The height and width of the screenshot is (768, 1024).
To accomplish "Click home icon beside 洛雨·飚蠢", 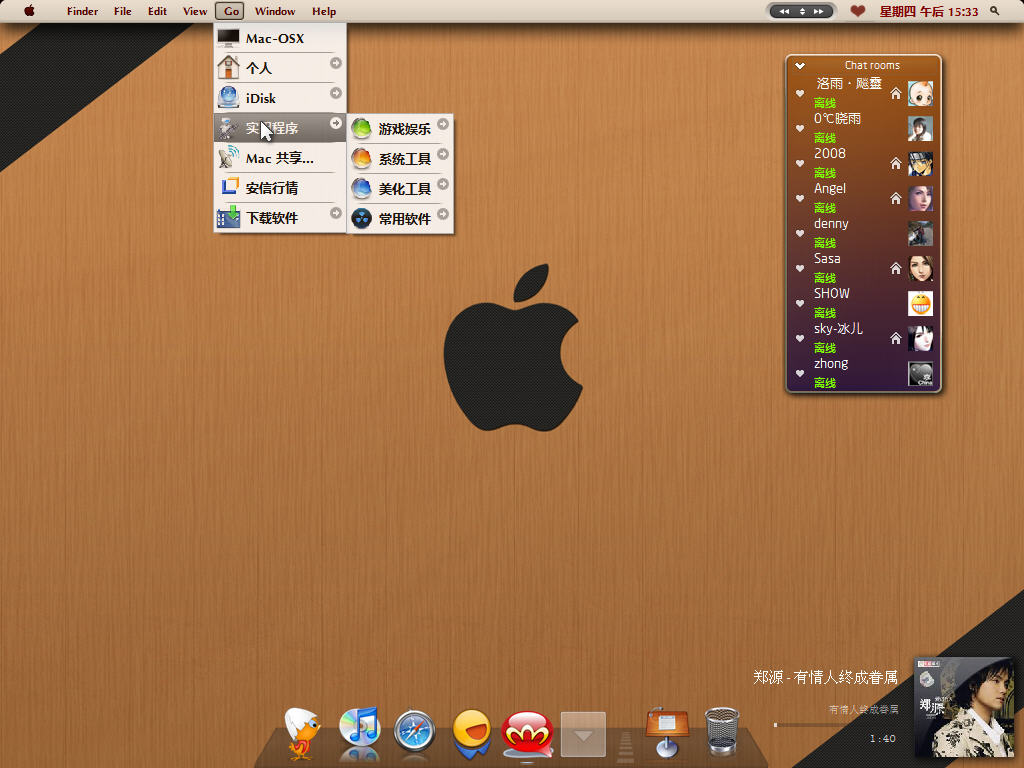I will pyautogui.click(x=896, y=93).
